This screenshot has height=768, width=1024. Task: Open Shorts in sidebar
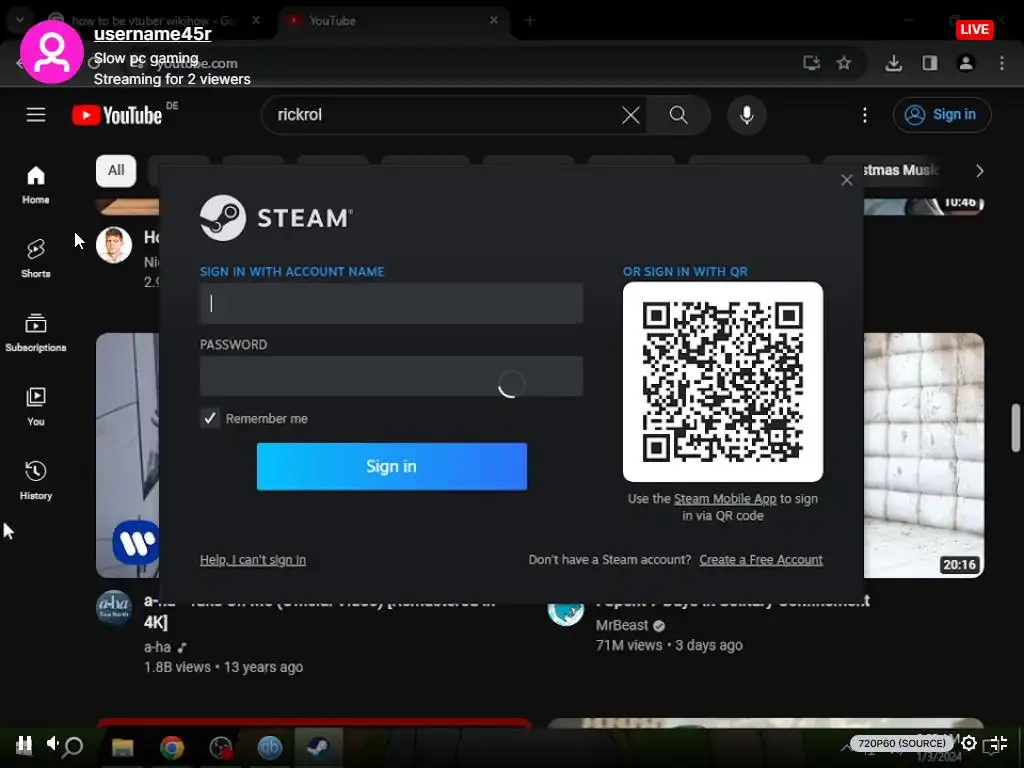(x=36, y=259)
